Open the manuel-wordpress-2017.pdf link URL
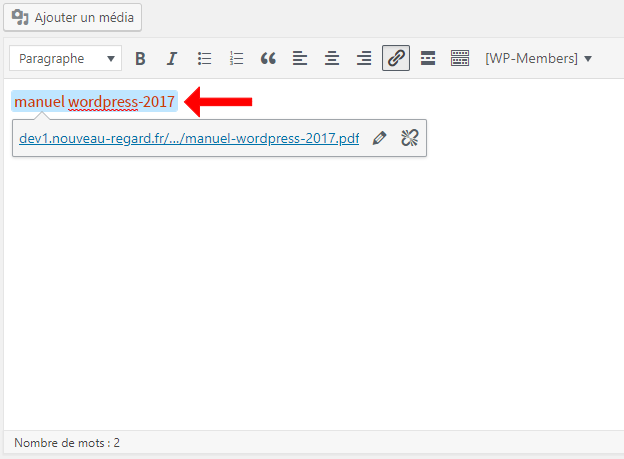Screen dimensions: 624x459 [188, 138]
